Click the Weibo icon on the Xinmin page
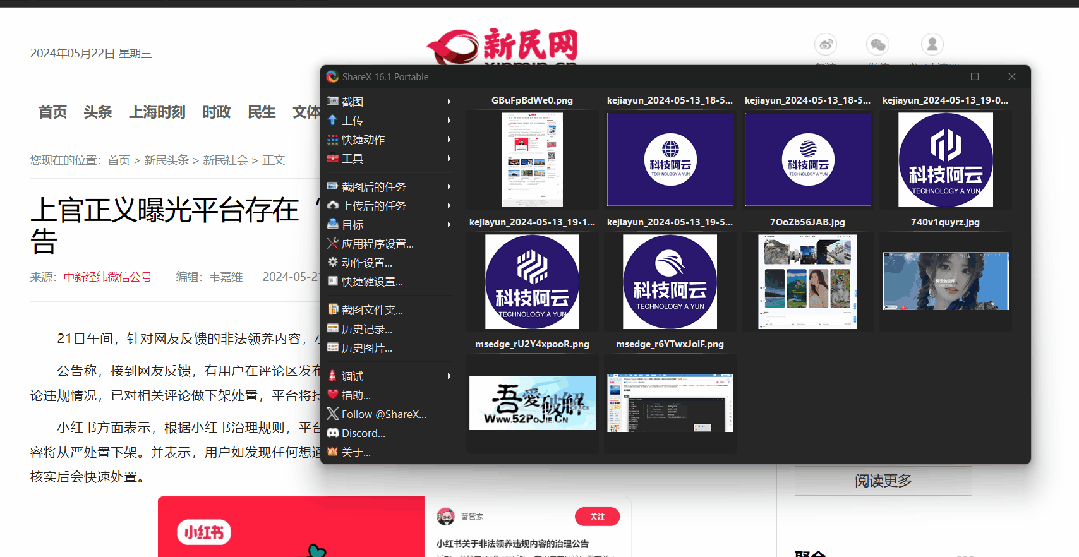Image resolution: width=1079 pixels, height=557 pixels. pos(825,45)
